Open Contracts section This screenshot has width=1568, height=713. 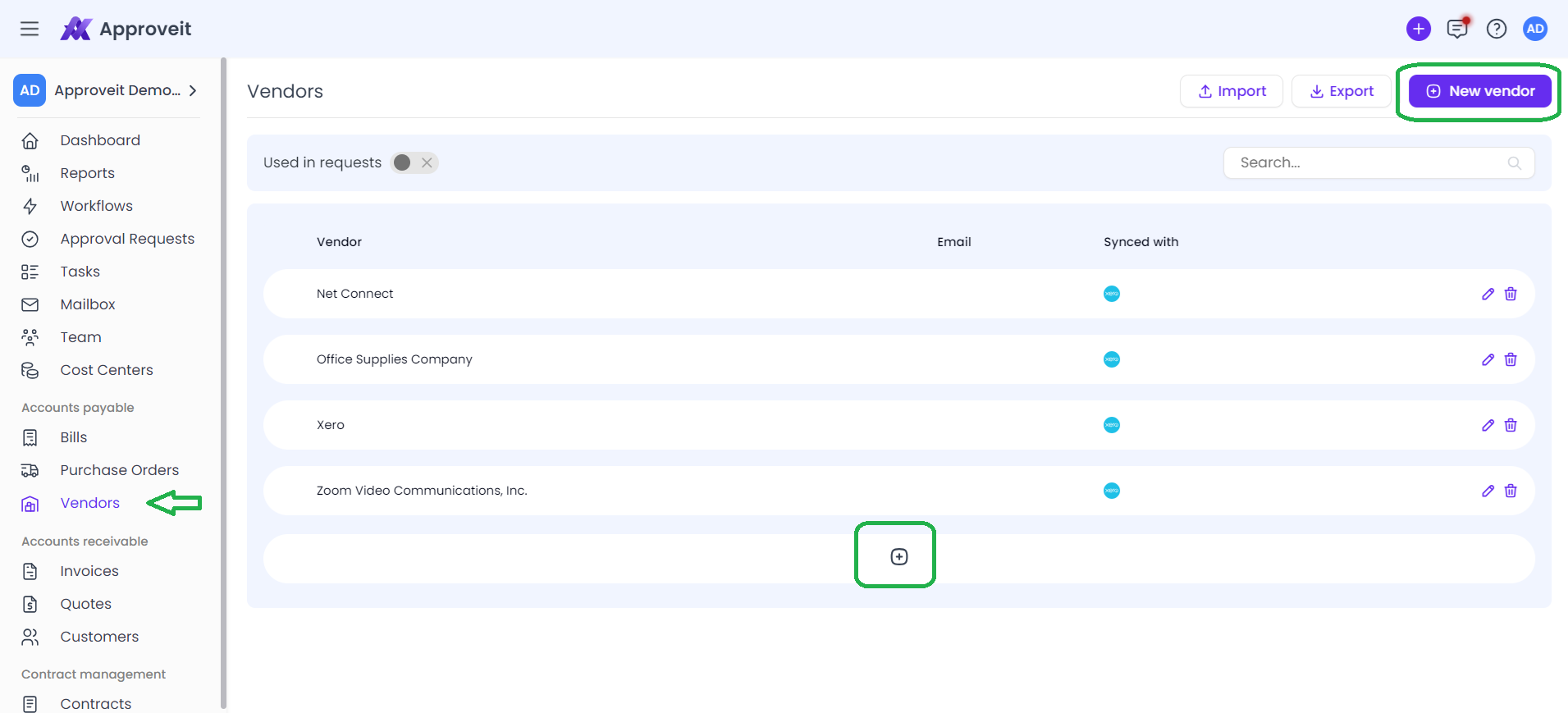(95, 704)
